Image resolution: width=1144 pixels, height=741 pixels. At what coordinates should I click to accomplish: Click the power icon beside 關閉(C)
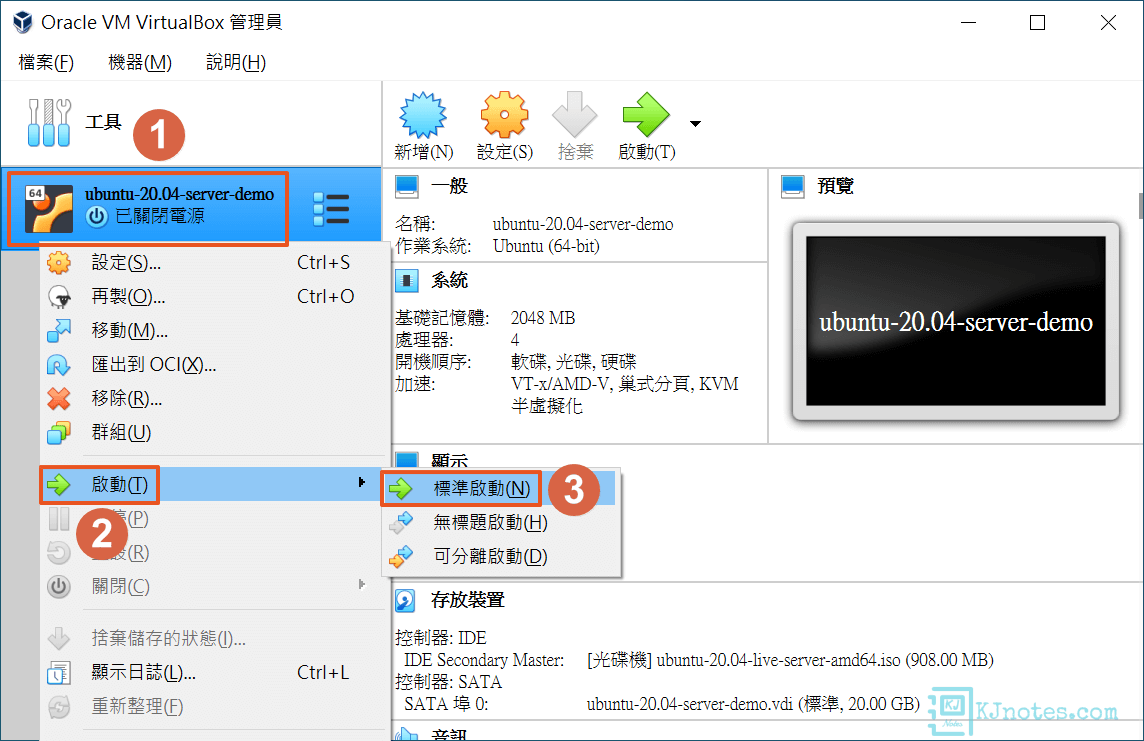pyautogui.click(x=59, y=586)
